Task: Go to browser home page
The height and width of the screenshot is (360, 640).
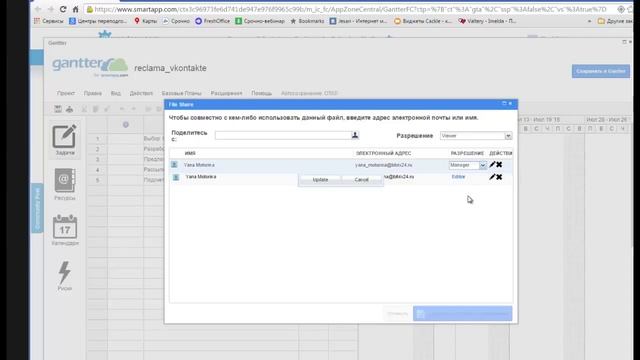Action: (76, 9)
